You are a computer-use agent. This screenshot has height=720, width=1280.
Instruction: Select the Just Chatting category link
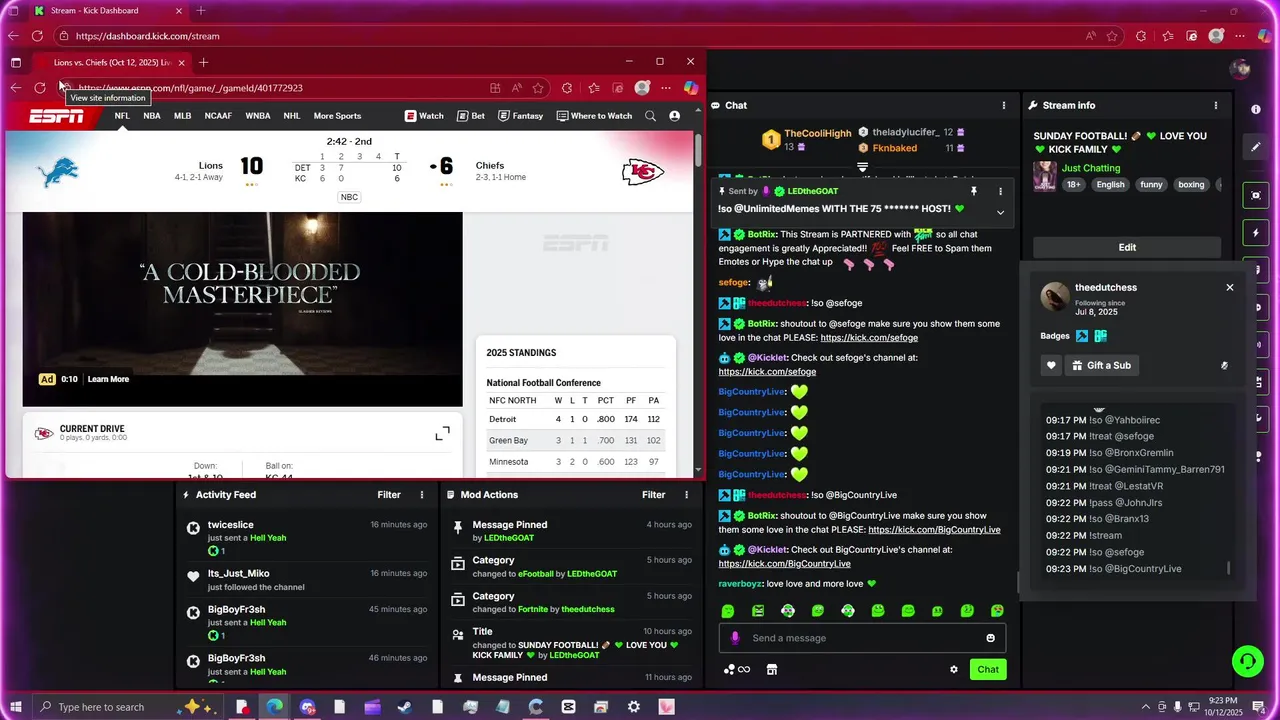(1091, 168)
